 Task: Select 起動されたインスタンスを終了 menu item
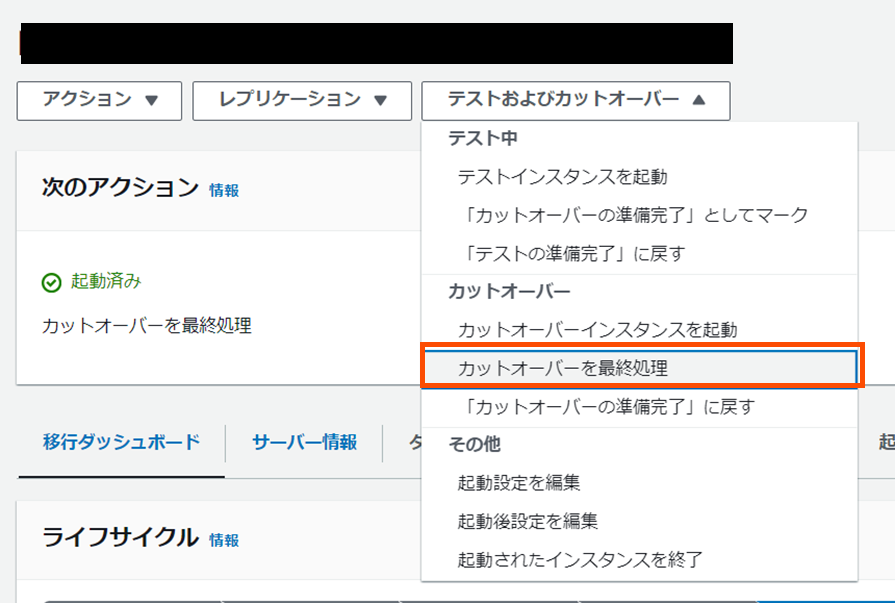(x=639, y=560)
